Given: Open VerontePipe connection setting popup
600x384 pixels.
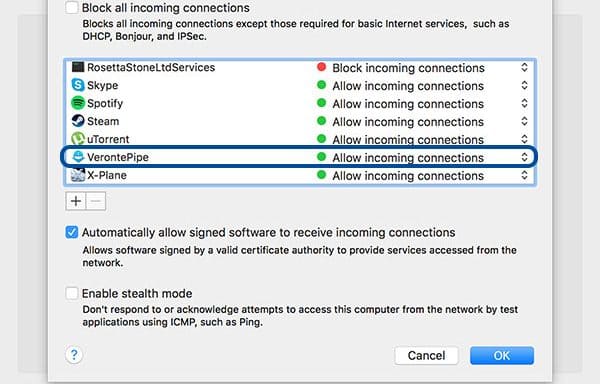Looking at the screenshot, I should [524, 157].
